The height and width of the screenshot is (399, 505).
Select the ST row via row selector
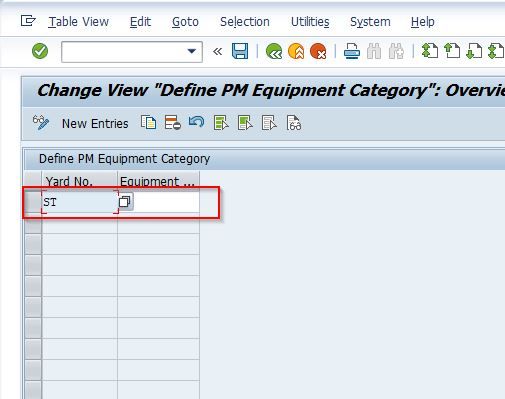[33, 202]
